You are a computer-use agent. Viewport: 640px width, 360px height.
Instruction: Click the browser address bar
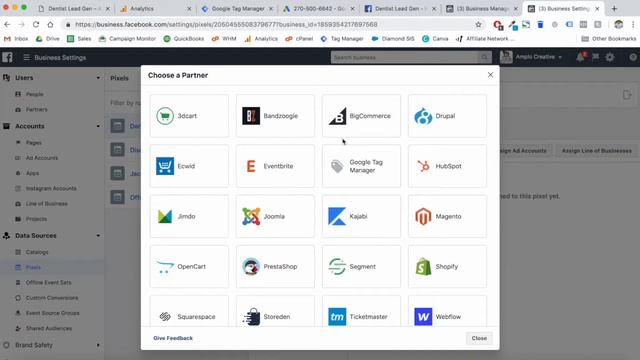269,24
